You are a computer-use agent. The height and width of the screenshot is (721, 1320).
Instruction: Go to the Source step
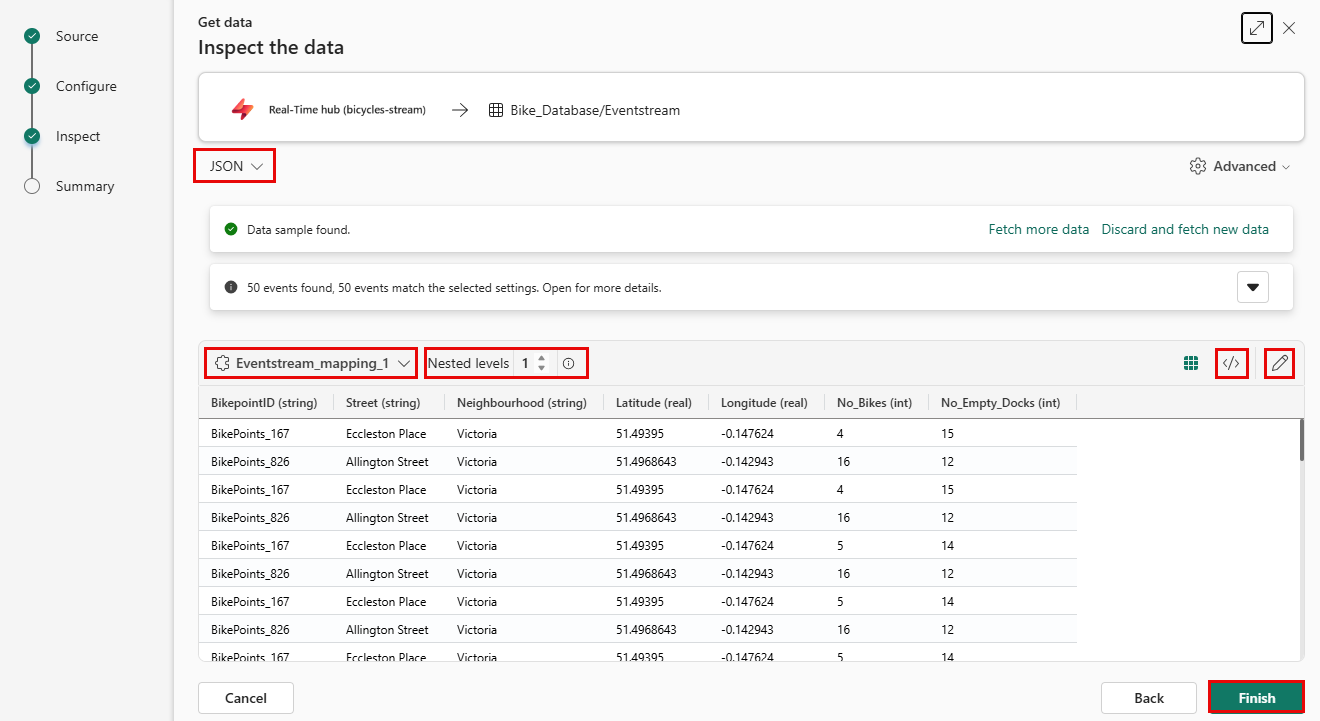[77, 37]
